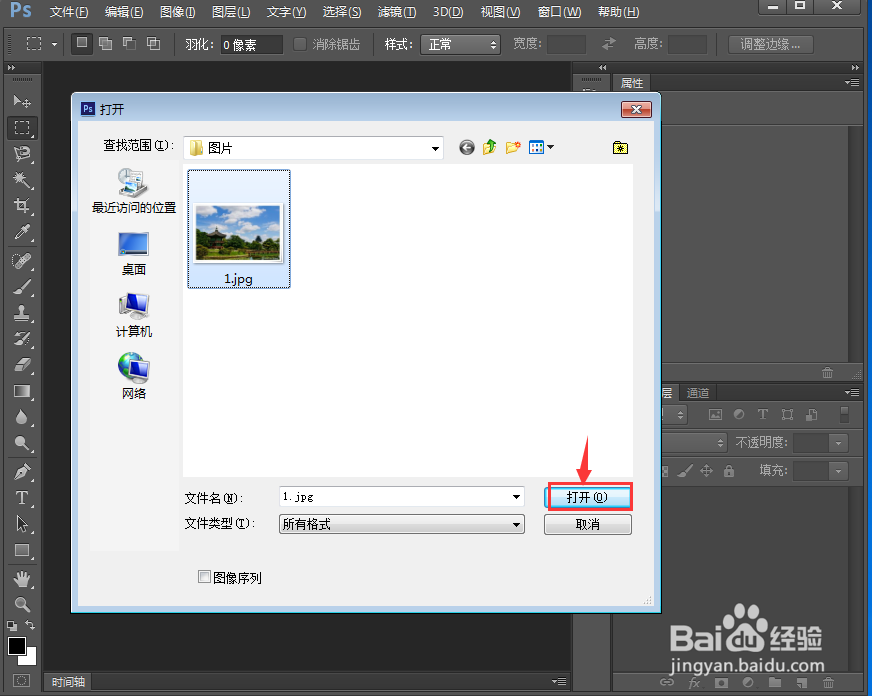Switch to the 通道 tab
The height and width of the screenshot is (696, 872).
[697, 393]
